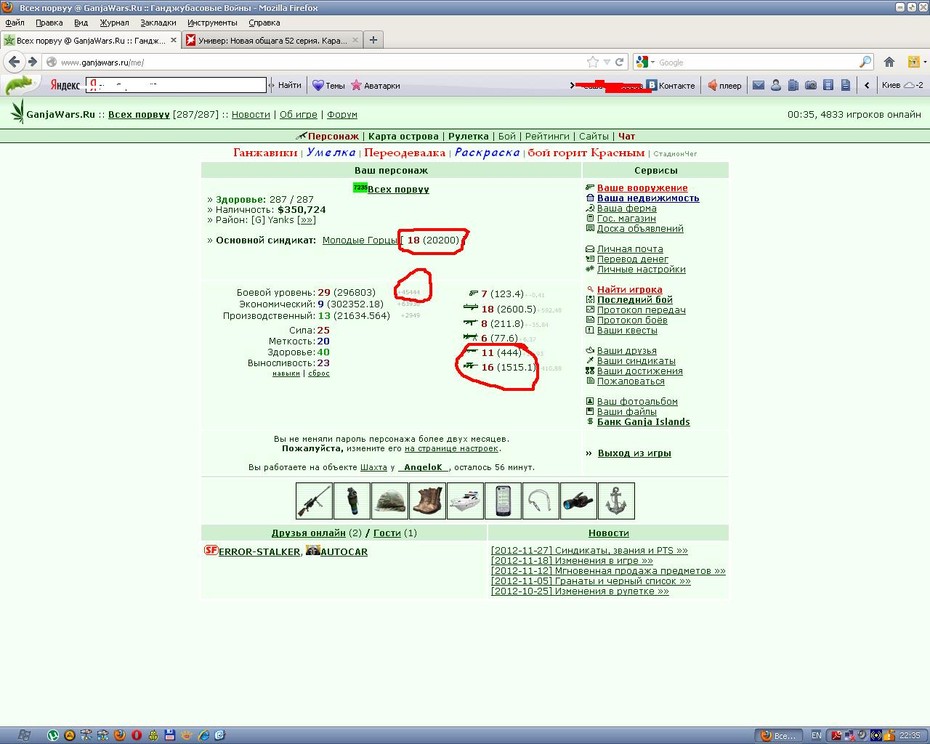Open the grenade inventory slot
This screenshot has width=930, height=744.
tap(352, 501)
